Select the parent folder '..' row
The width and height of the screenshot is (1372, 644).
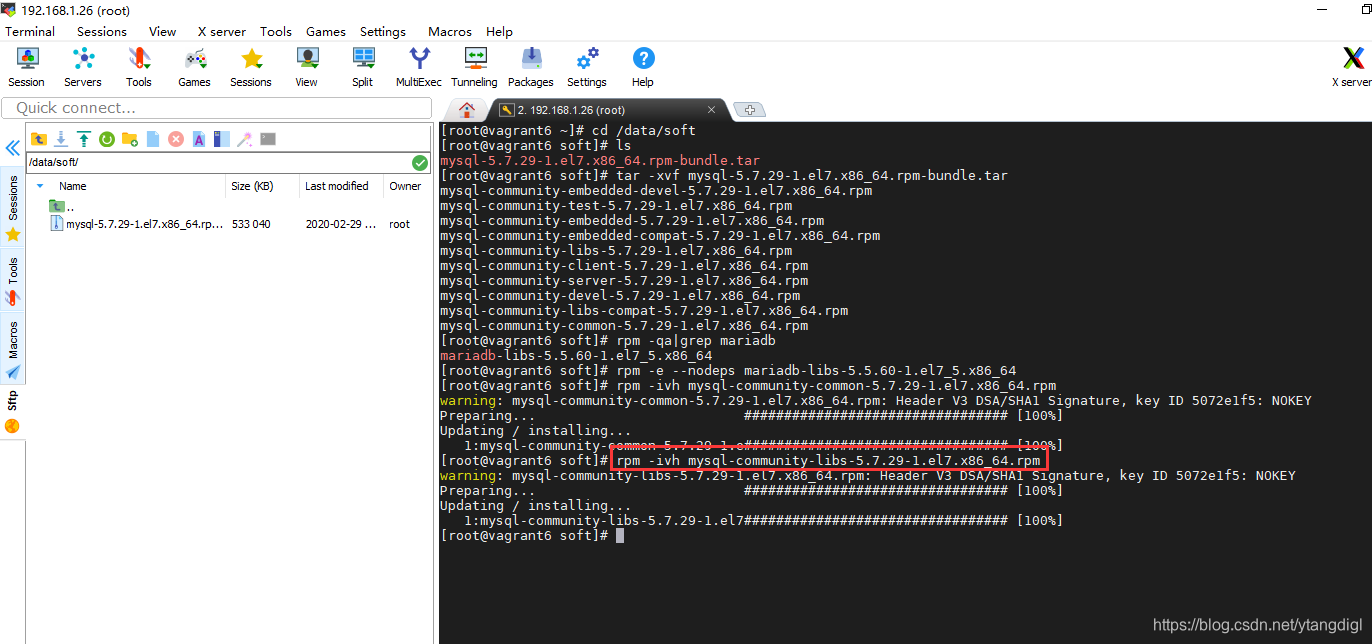click(x=62, y=206)
